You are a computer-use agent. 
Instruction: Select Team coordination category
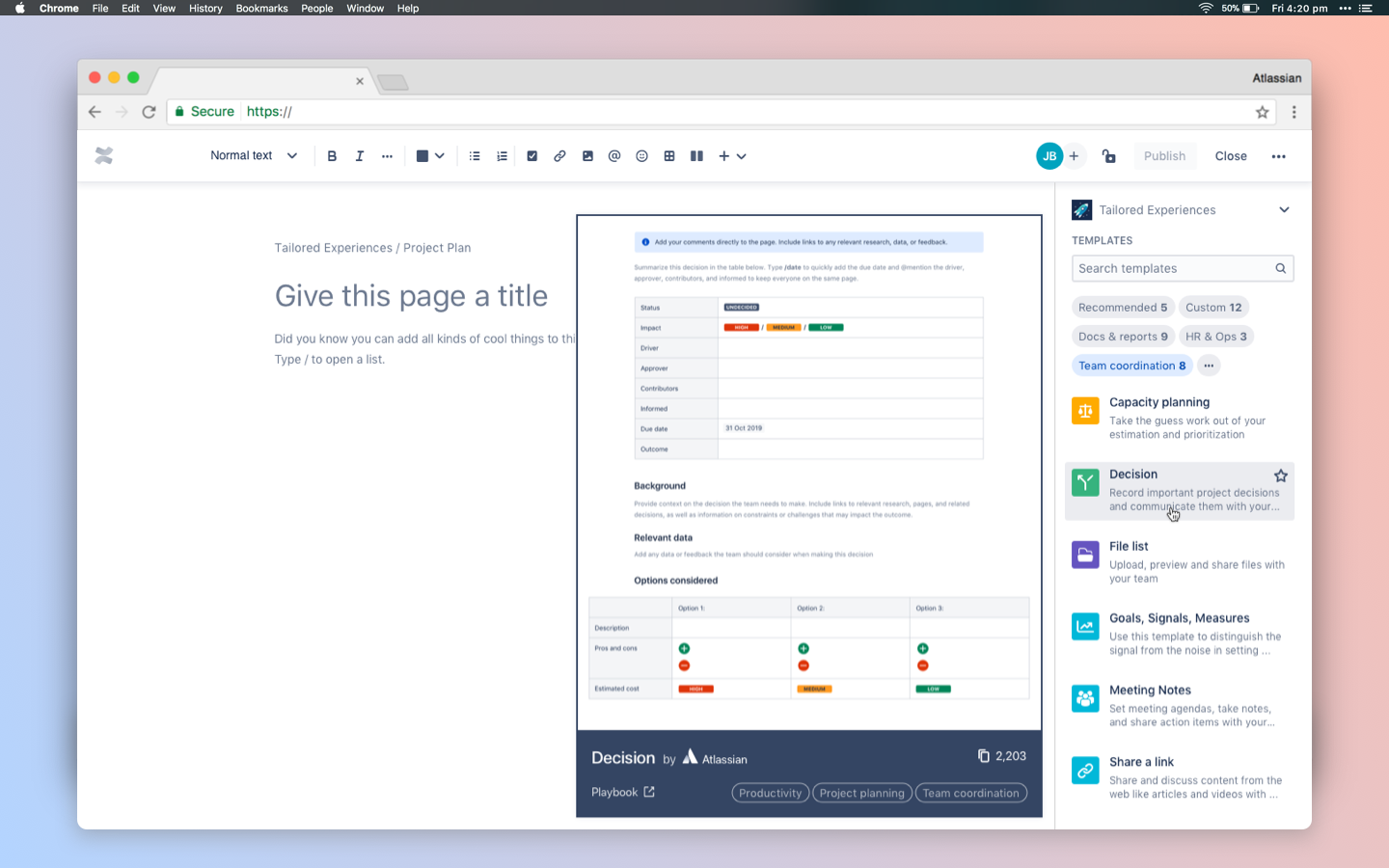tap(1132, 366)
